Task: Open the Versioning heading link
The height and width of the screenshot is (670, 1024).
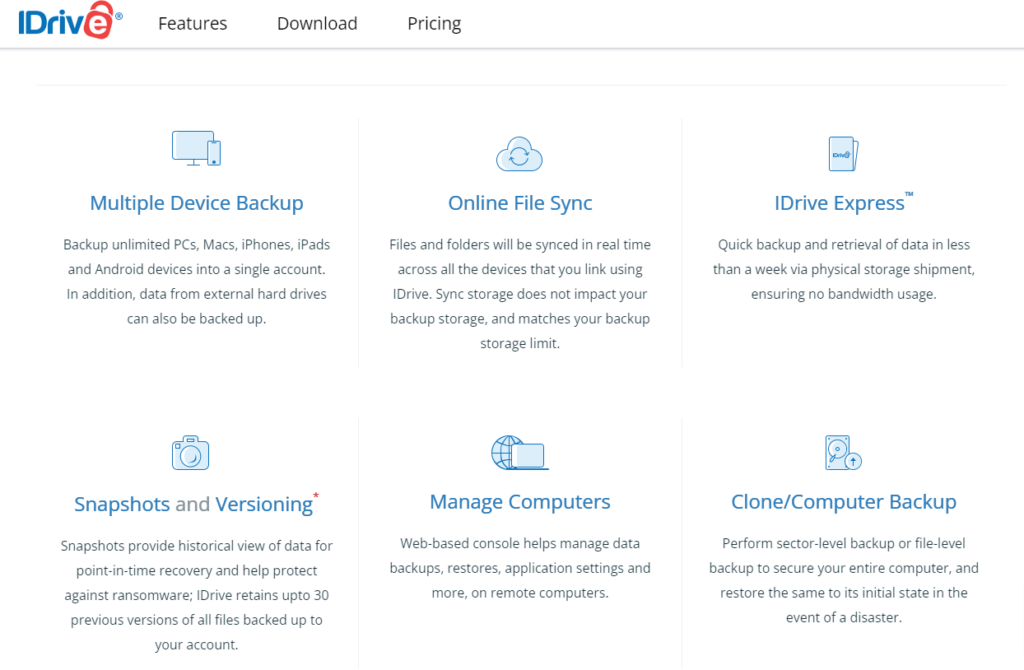Action: click(x=264, y=504)
